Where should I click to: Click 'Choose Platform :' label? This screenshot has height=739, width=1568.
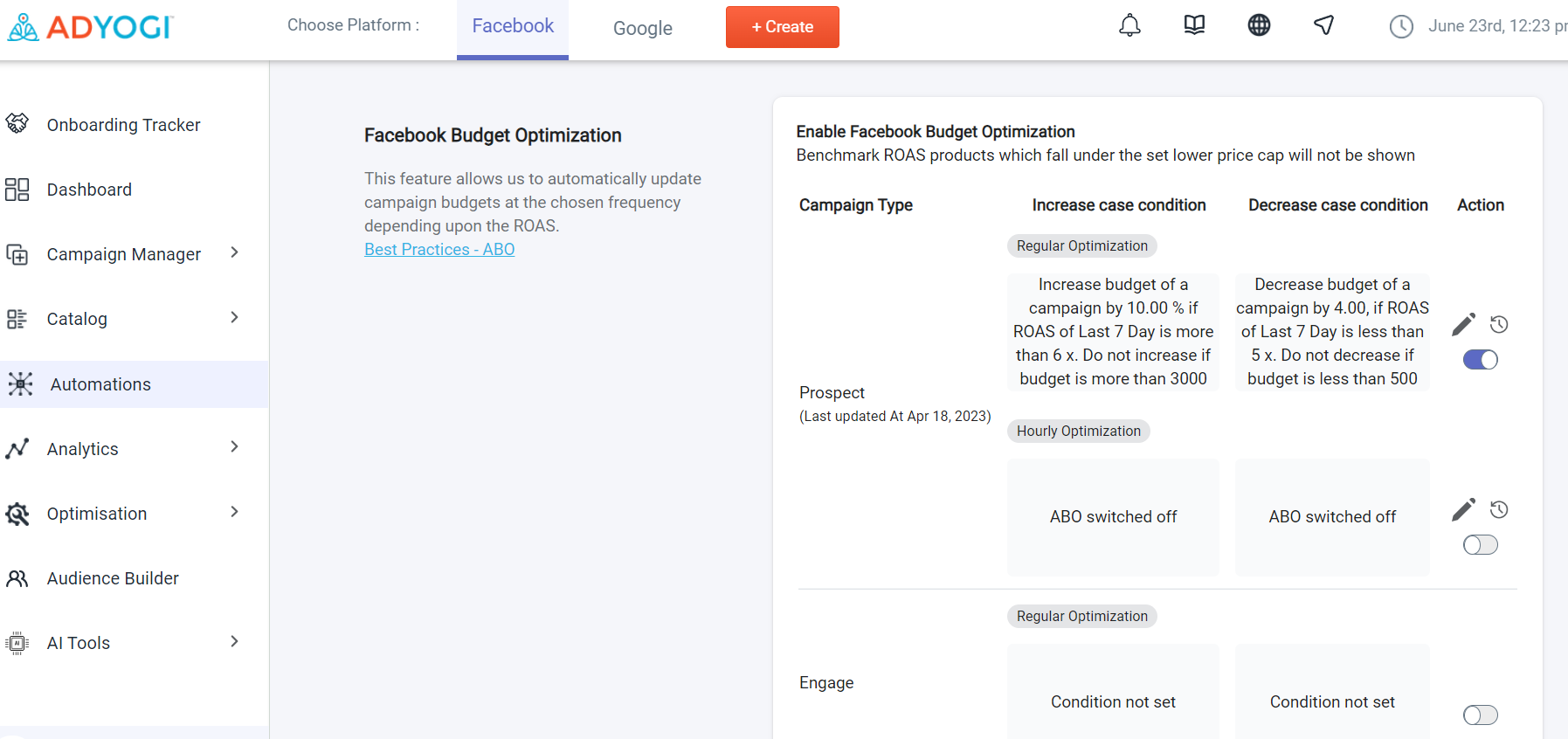click(353, 25)
